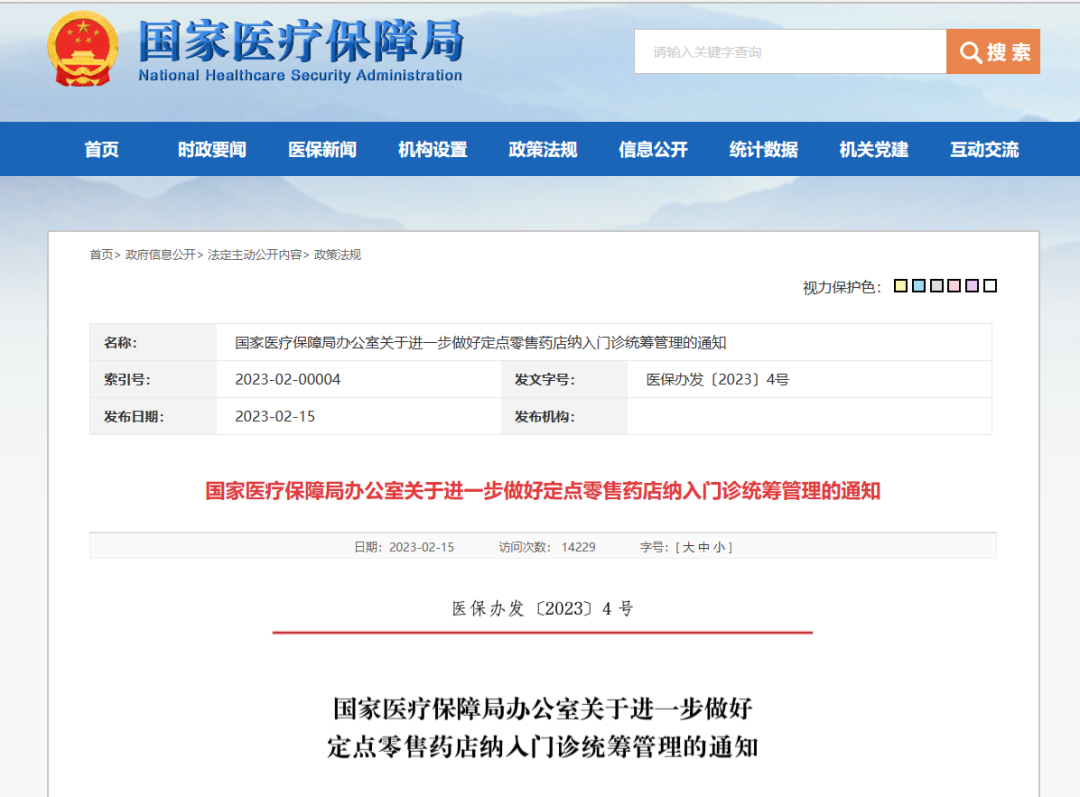Select the yellow eye-protection color swatch
The image size is (1080, 797).
900,286
